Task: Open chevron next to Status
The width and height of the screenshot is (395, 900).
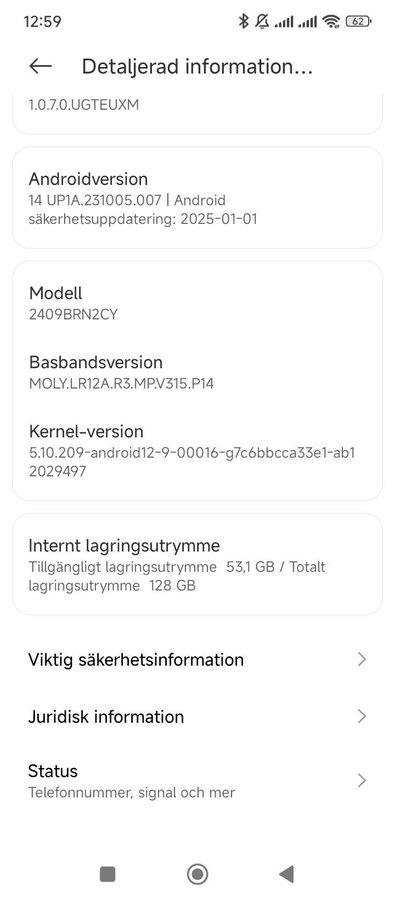Action: click(362, 781)
